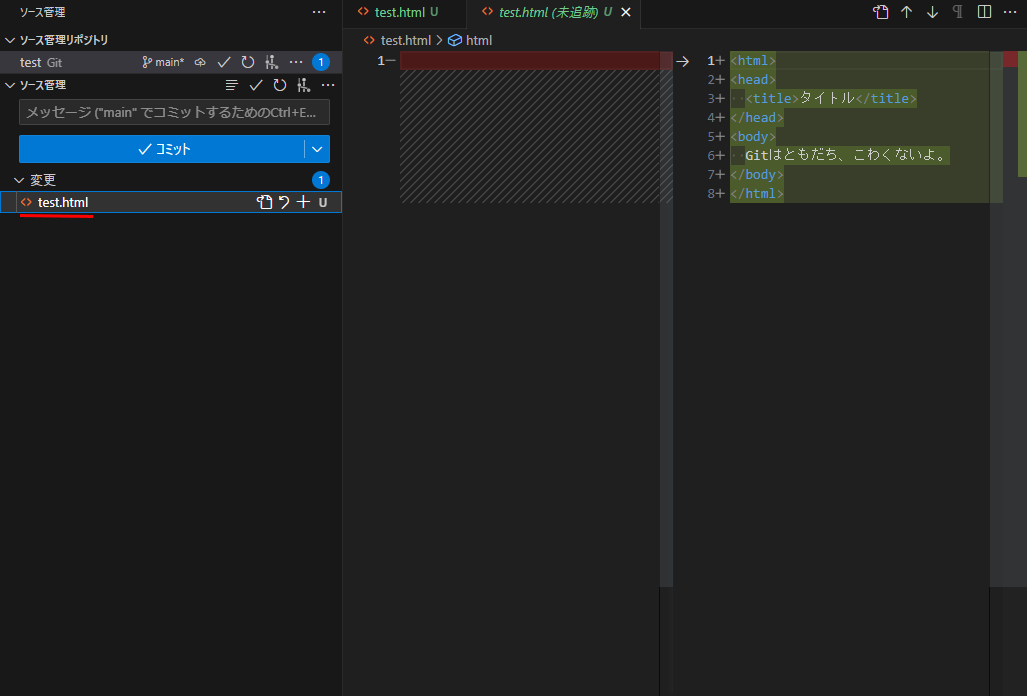Click the blue コミット button

pos(162,149)
